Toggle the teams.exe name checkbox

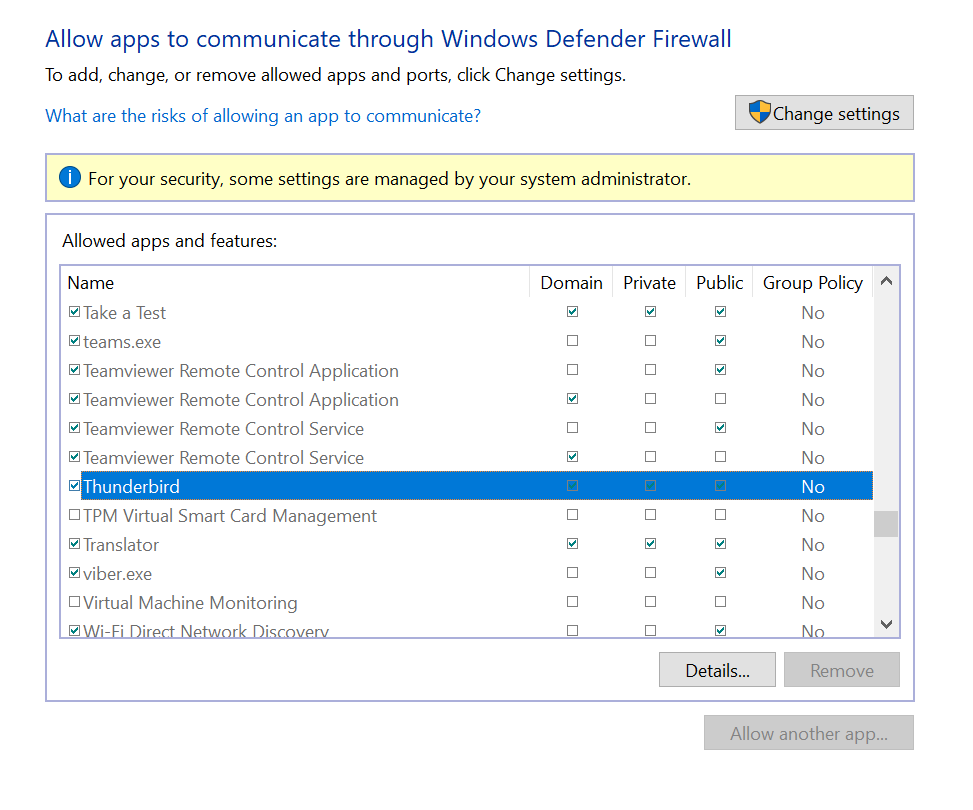tap(74, 341)
